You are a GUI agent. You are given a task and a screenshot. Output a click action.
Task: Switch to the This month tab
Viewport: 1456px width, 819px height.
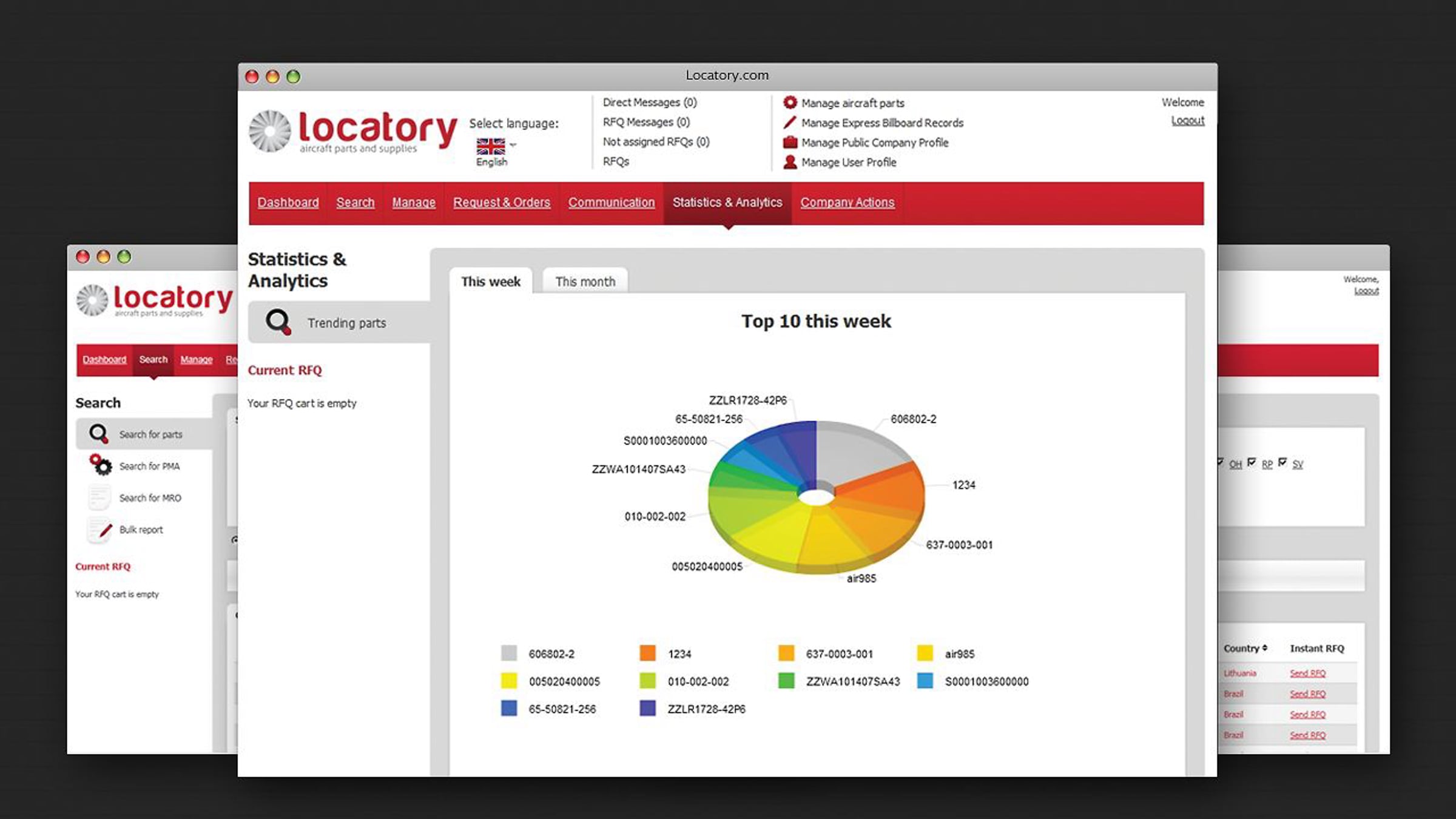click(585, 281)
